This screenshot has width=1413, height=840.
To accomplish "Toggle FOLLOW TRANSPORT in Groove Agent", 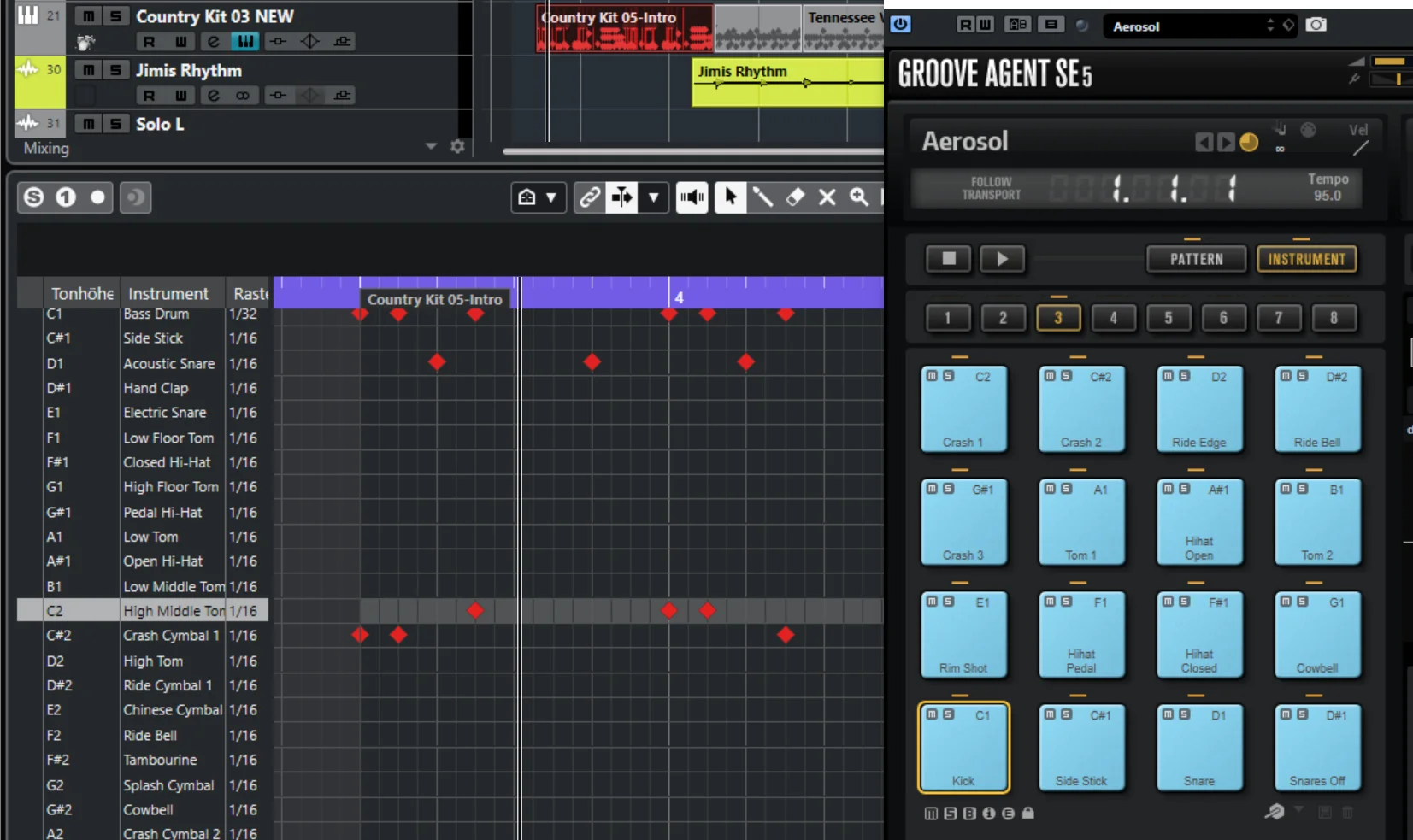I will pyautogui.click(x=992, y=188).
